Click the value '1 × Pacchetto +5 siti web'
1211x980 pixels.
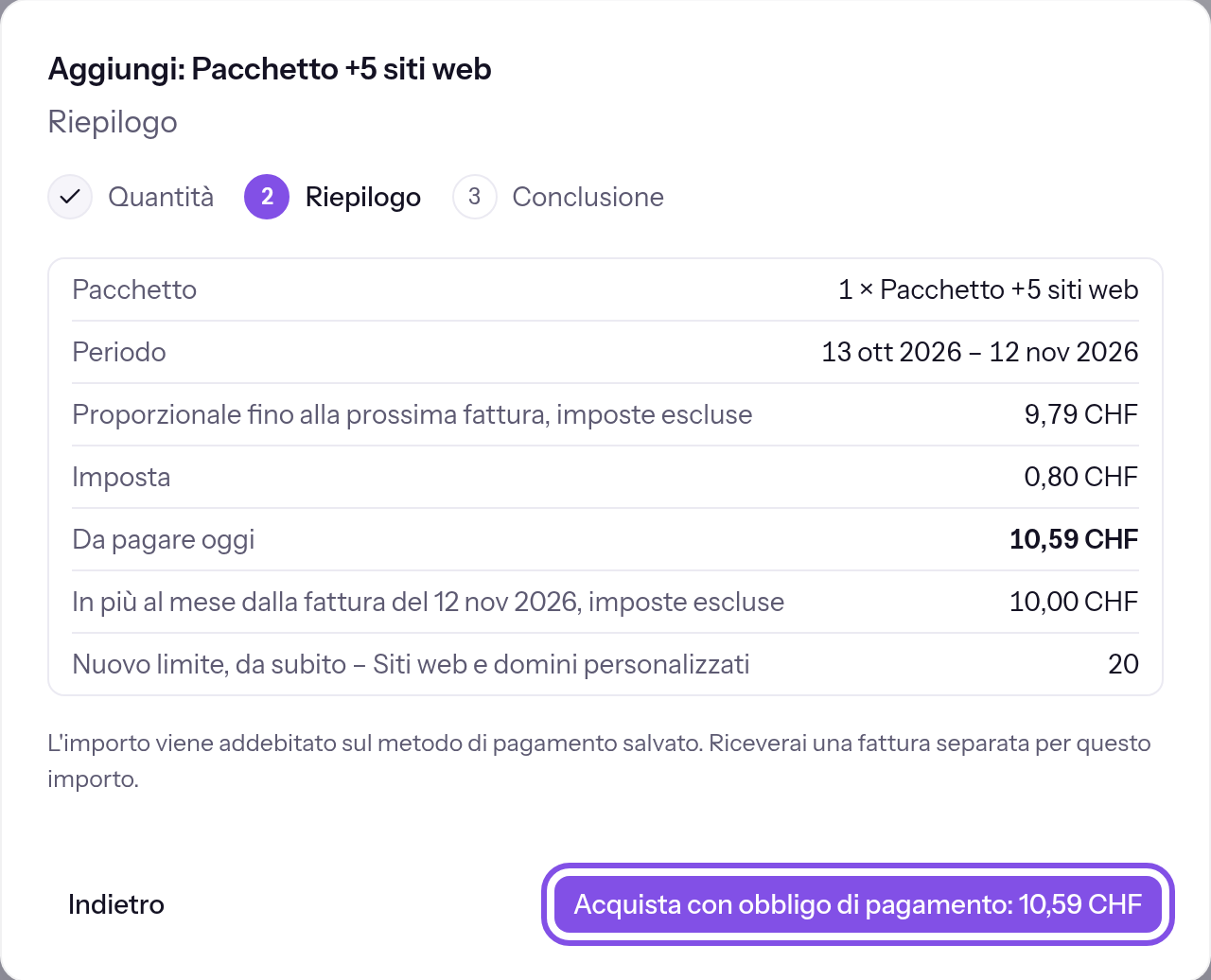[x=988, y=289]
